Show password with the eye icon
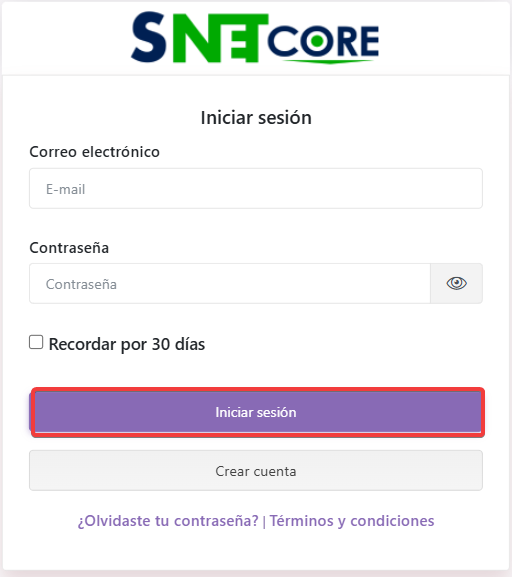The height and width of the screenshot is (577, 512). (456, 283)
